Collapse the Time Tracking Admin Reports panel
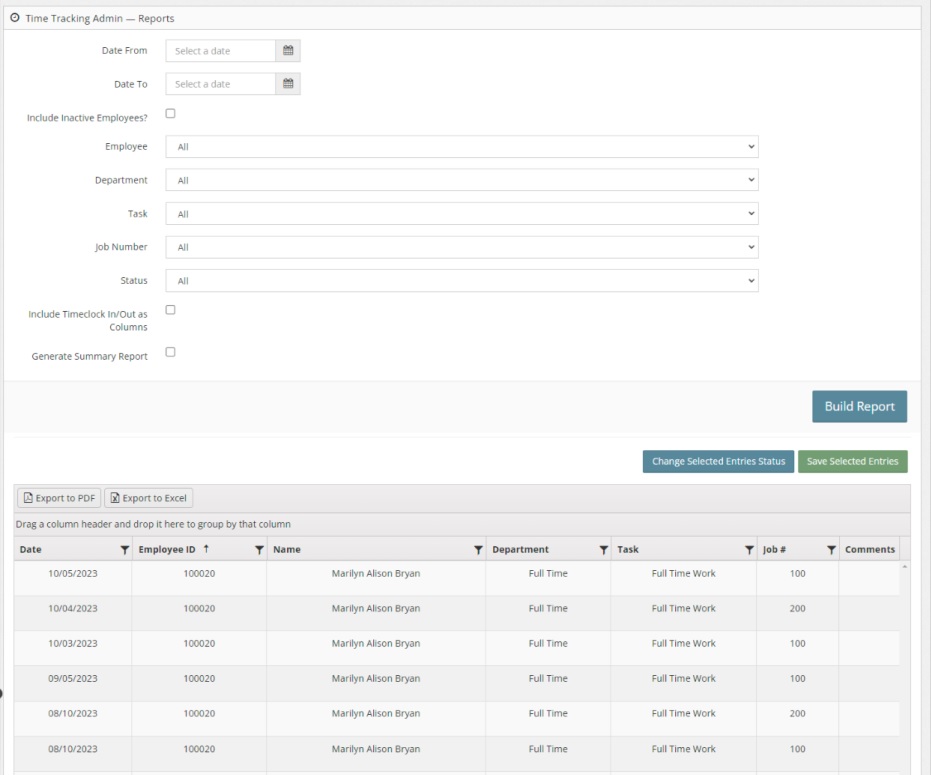The height and width of the screenshot is (775, 931). [x=13, y=17]
